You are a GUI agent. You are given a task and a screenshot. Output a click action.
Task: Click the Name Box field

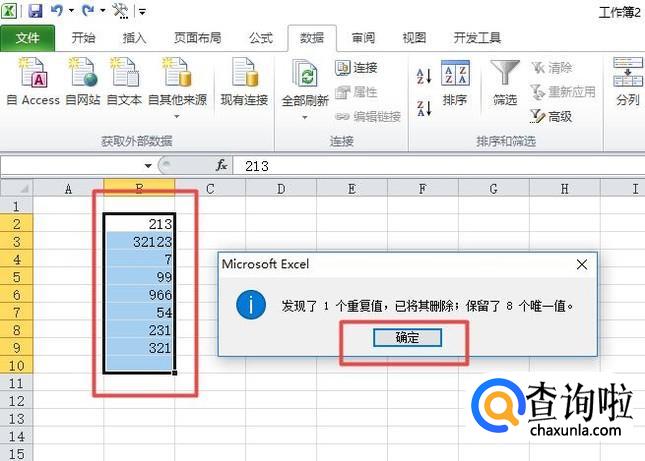tap(72, 166)
